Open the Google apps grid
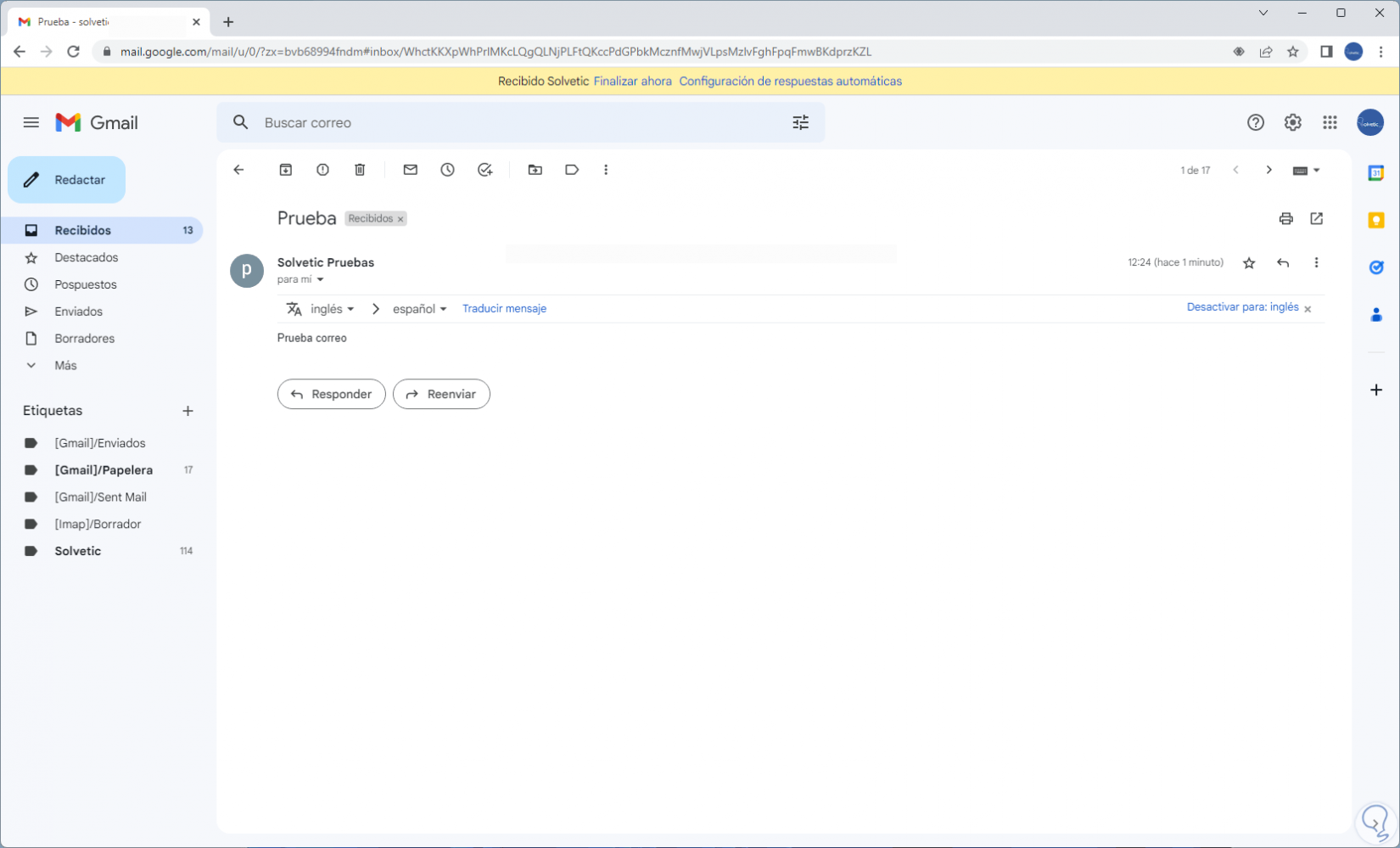The width and height of the screenshot is (1400, 848). [1330, 123]
